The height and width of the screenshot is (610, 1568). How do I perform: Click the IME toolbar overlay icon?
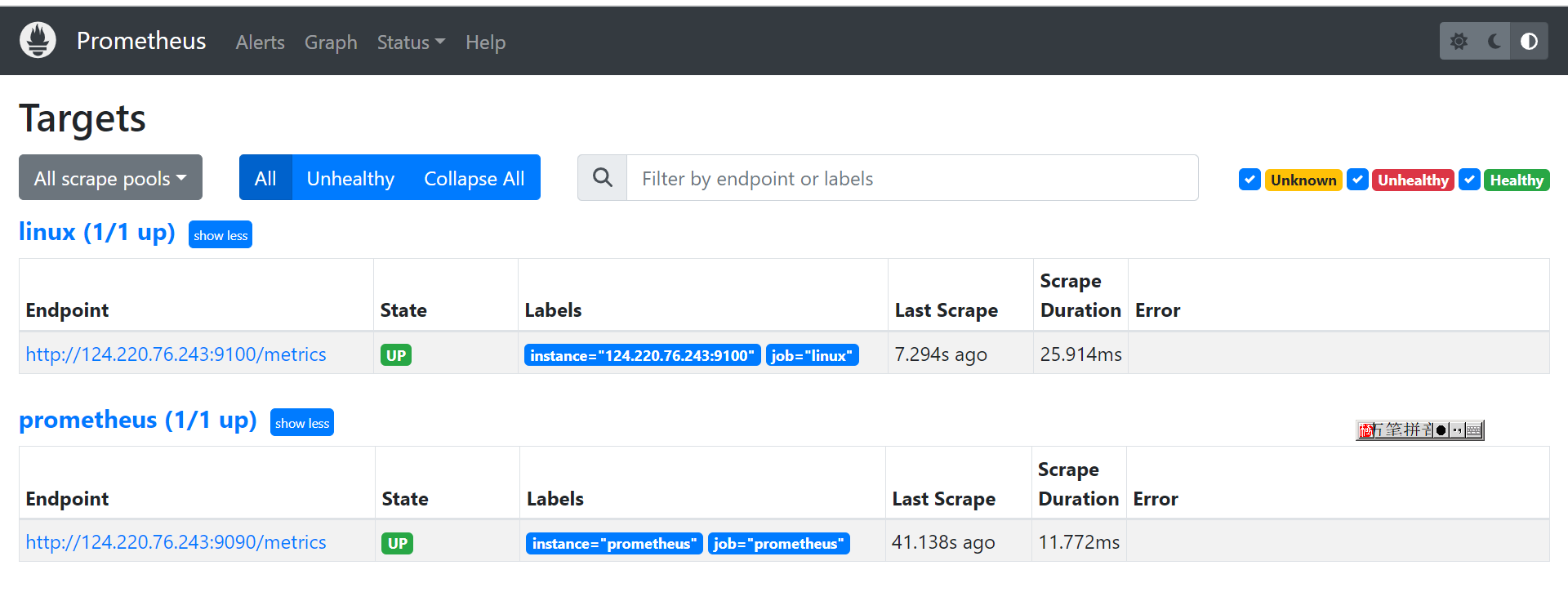pos(1419,430)
